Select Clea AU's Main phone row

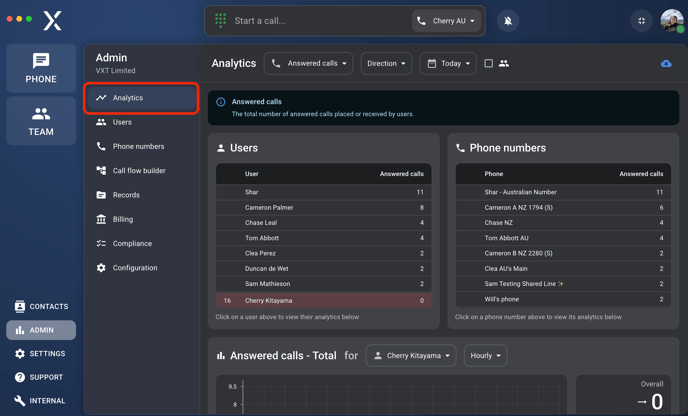(563, 269)
